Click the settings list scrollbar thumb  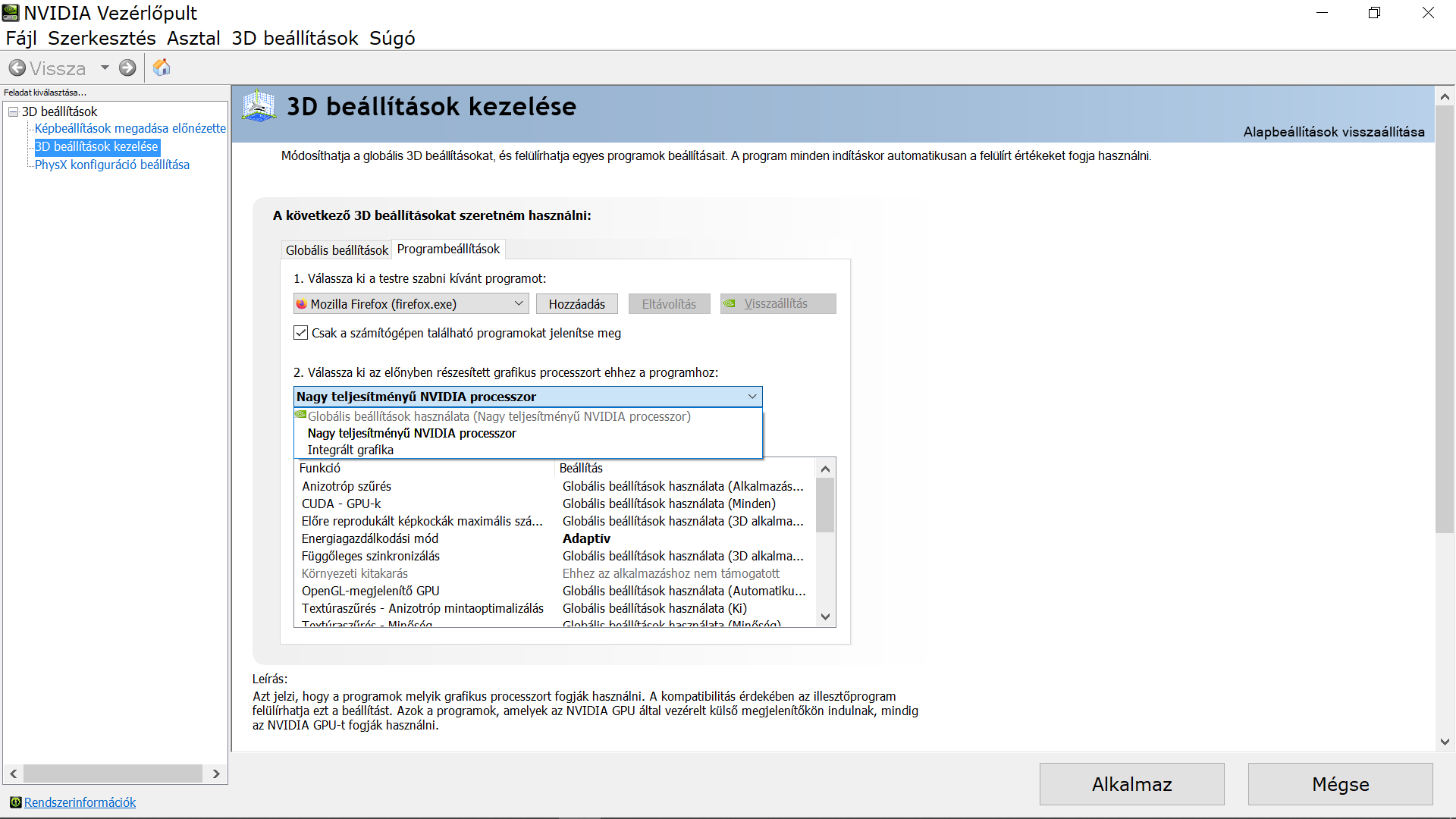[x=826, y=505]
